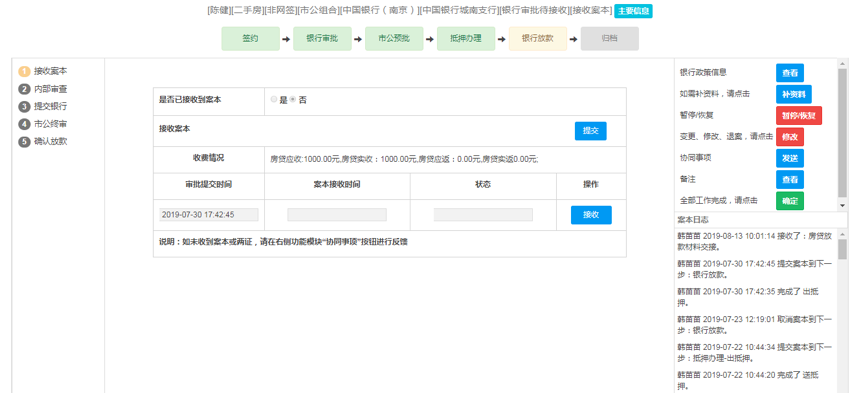This screenshot has width=864, height=393.
Task: Go to the 归档 workflow stage
Action: [609, 39]
